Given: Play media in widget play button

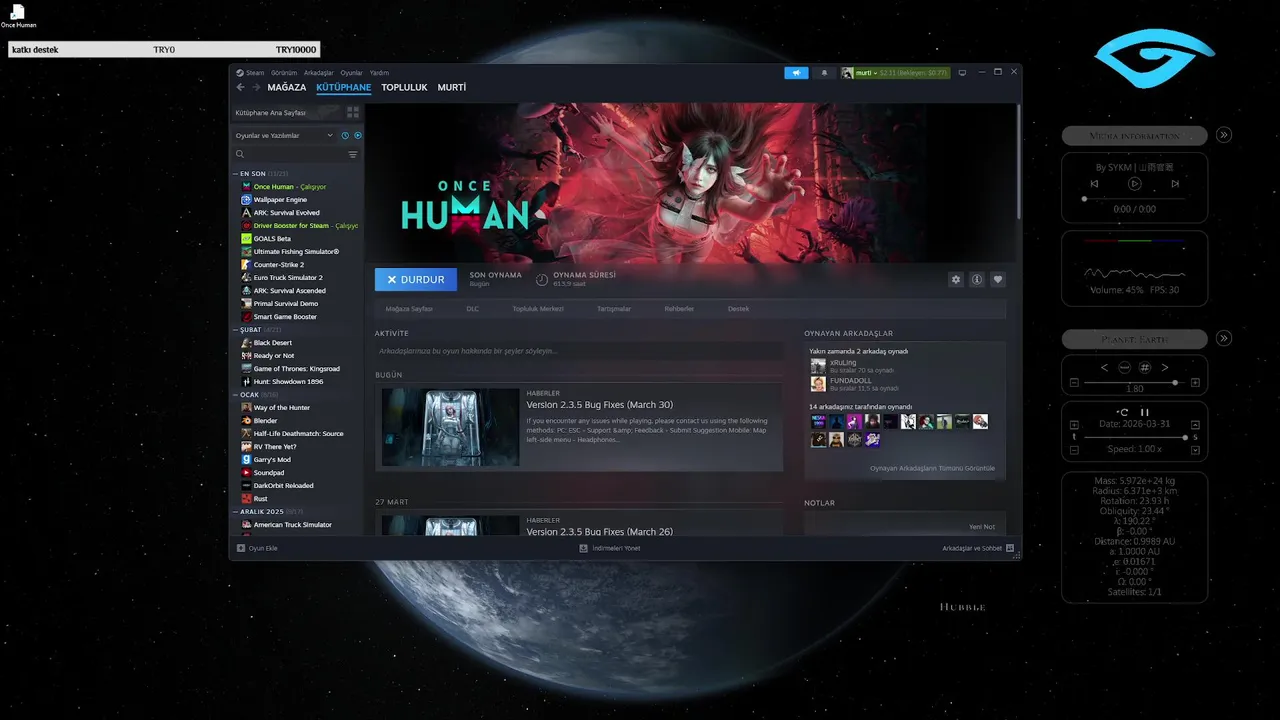Looking at the screenshot, I should point(1134,184).
